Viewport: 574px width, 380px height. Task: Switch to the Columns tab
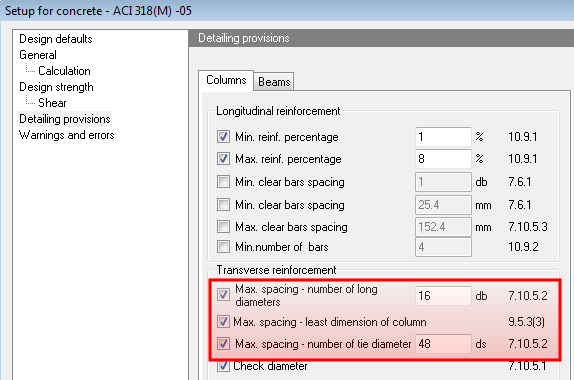click(x=226, y=80)
